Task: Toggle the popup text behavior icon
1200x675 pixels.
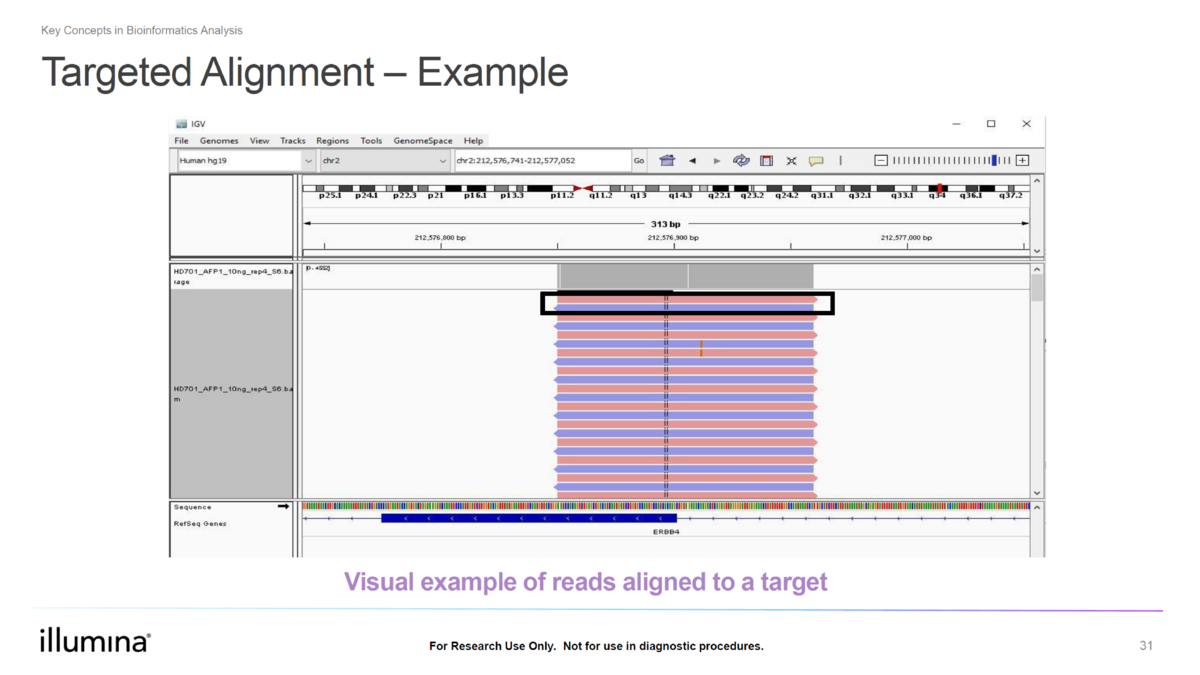Action: [816, 160]
